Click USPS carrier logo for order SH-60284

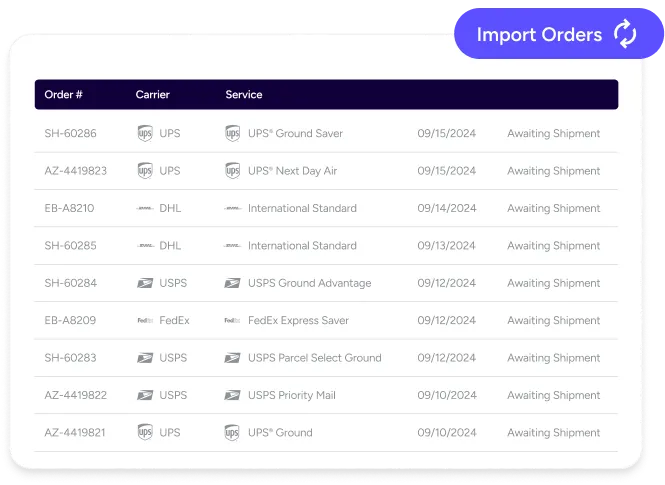pyautogui.click(x=145, y=283)
